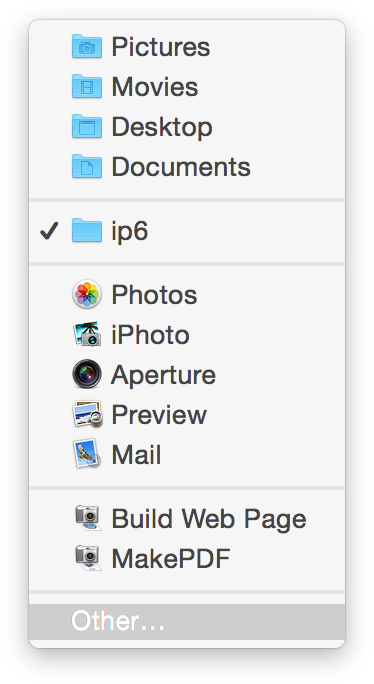Open the highlighted Other… option
The image size is (374, 684).
[187, 622]
